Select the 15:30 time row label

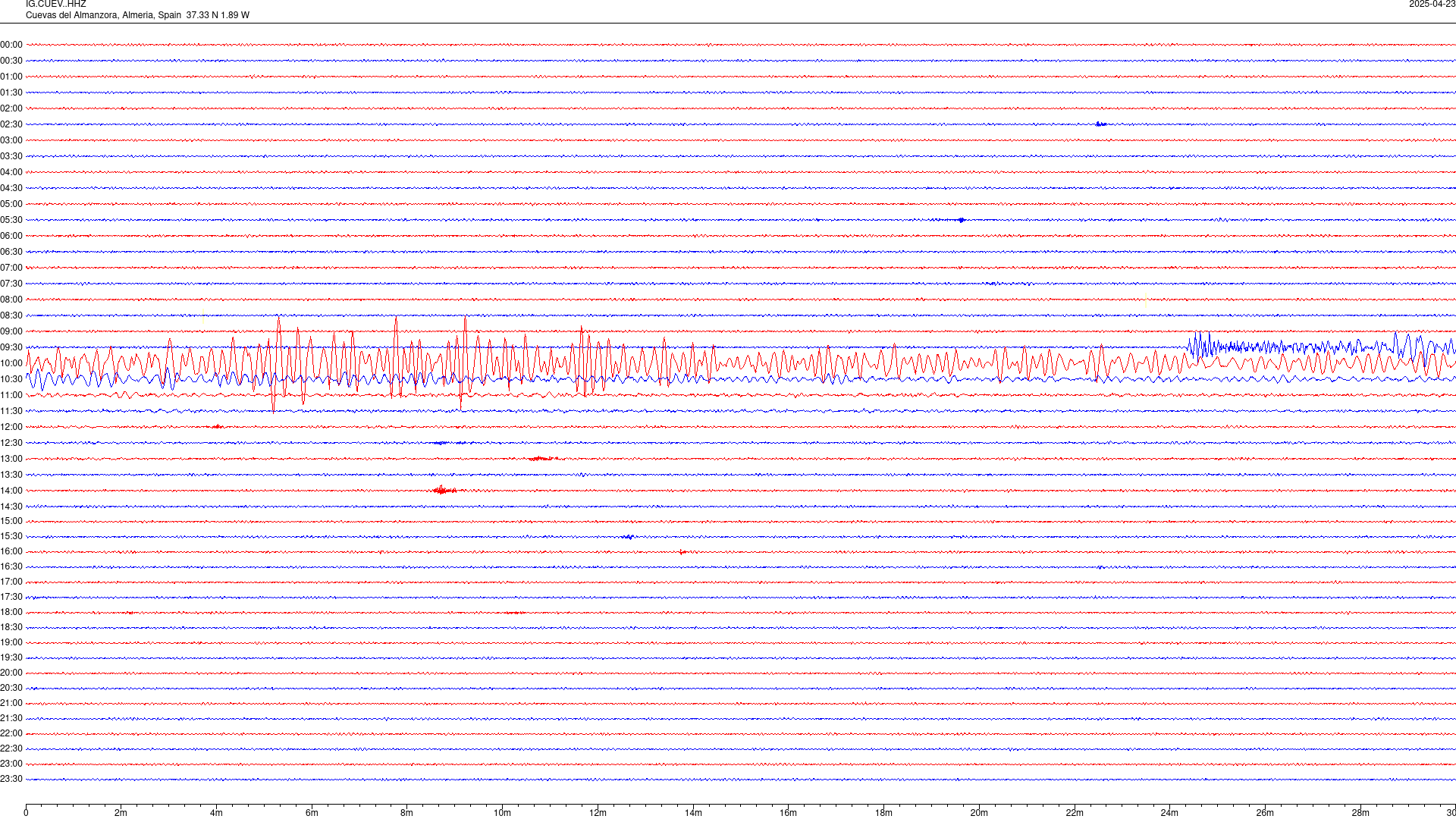coord(11,536)
